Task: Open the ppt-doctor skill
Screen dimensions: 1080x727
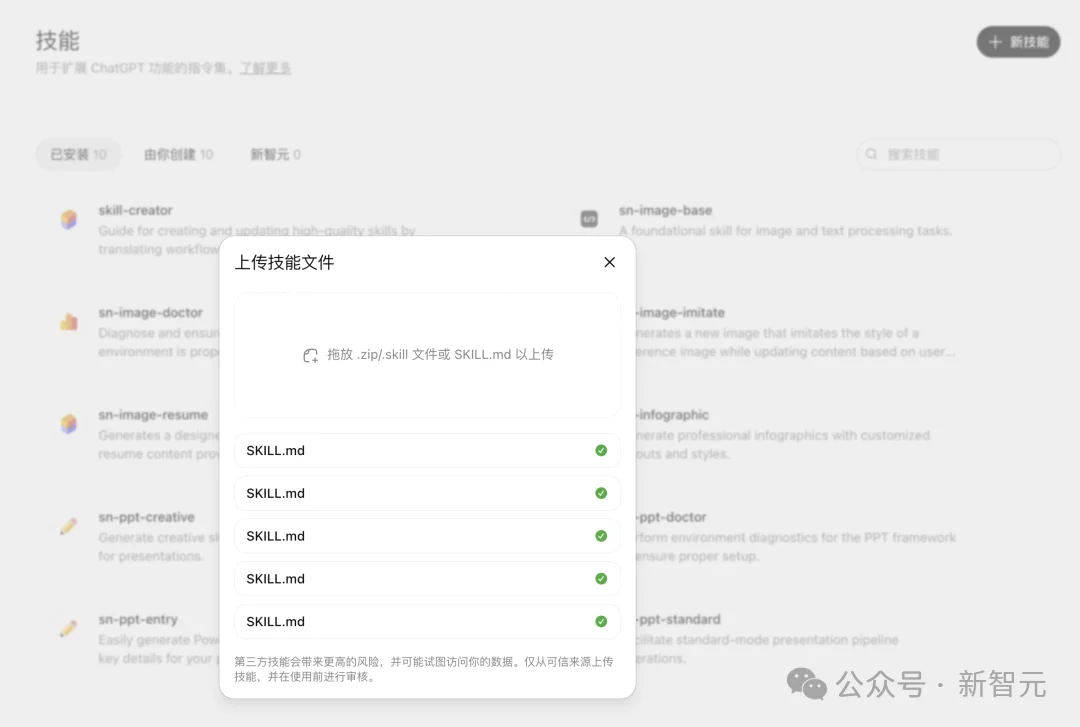Action: click(671, 517)
